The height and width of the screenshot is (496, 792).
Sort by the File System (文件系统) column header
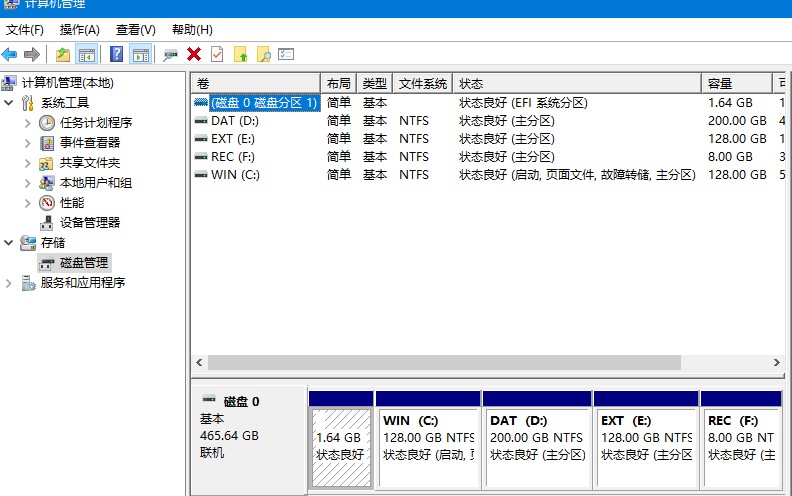click(x=423, y=83)
